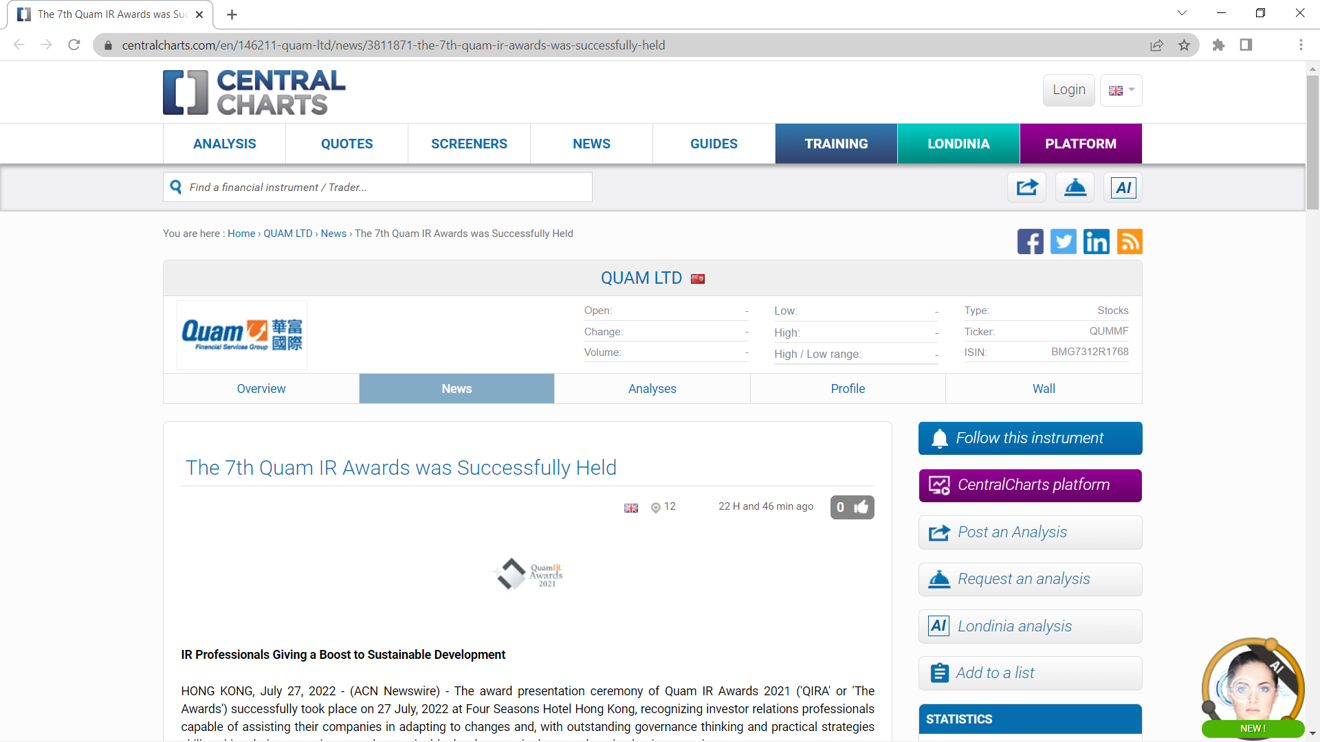Screen dimensions: 1320x742
Task: Click the Quam company logo
Action: click(x=242, y=335)
